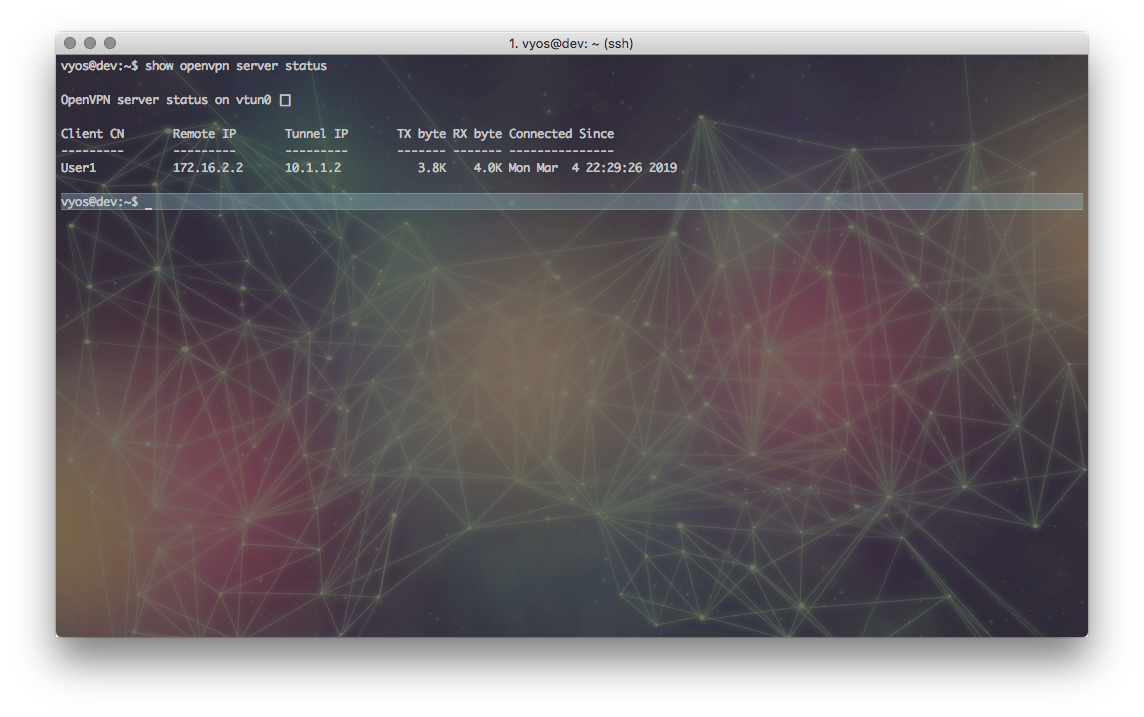Click the connection timestamp Mon Mar 4 22:29:26 2019
This screenshot has width=1144, height=717.
pyautogui.click(x=593, y=168)
